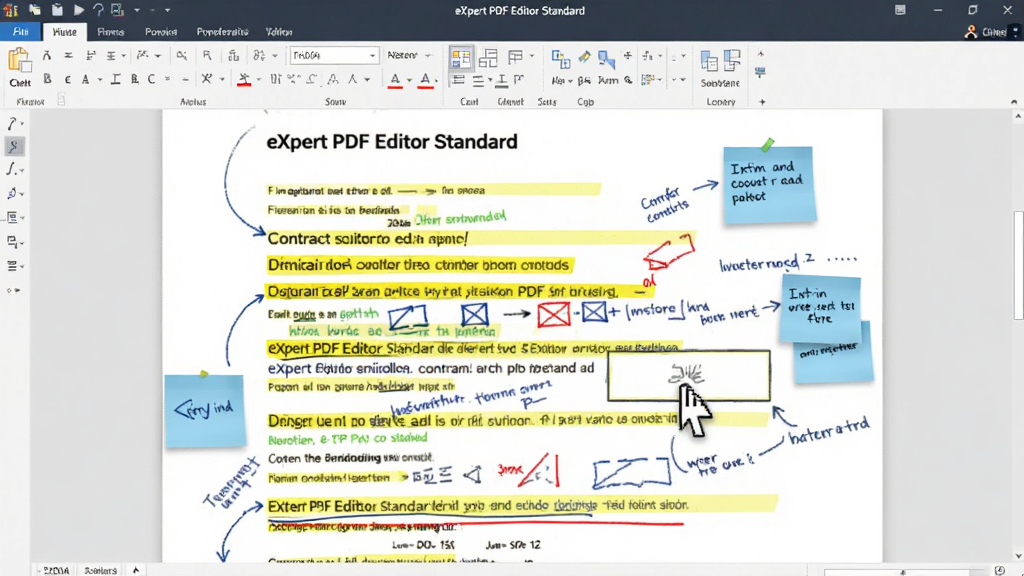
Task: Click the open folder icon in title bar
Action: pyautogui.click(x=35, y=10)
